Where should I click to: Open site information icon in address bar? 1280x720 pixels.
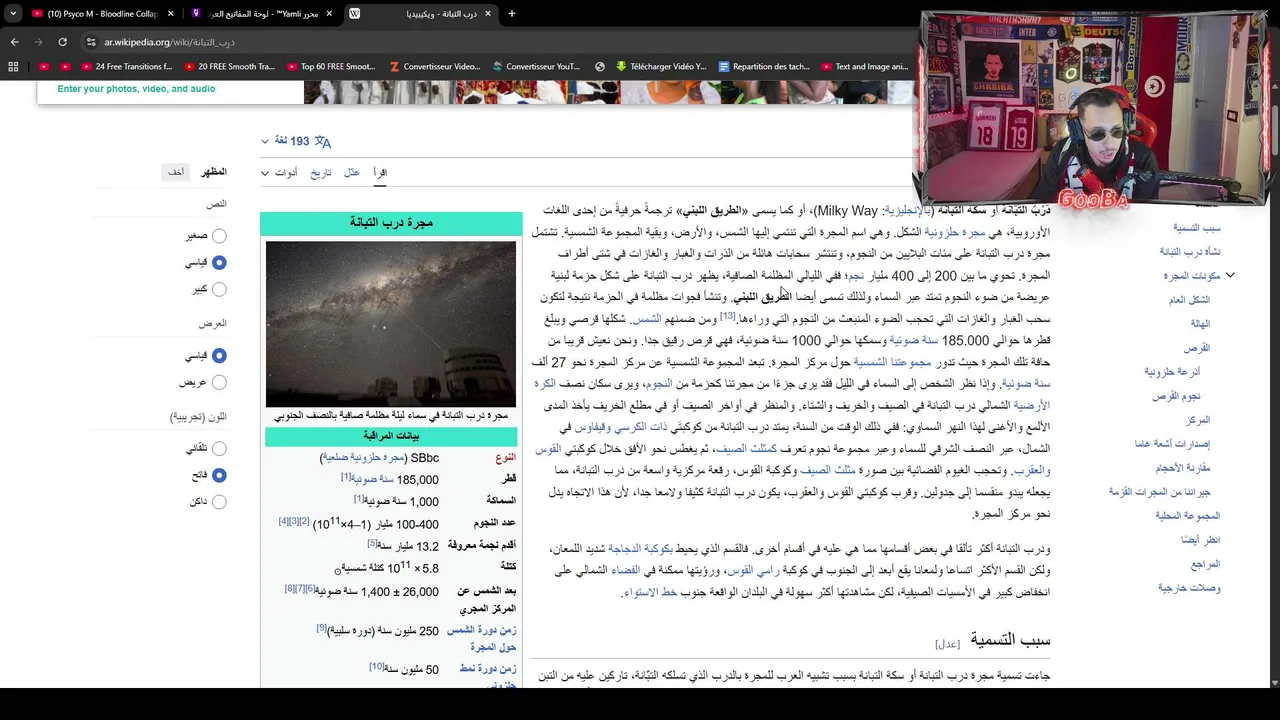[x=91, y=42]
